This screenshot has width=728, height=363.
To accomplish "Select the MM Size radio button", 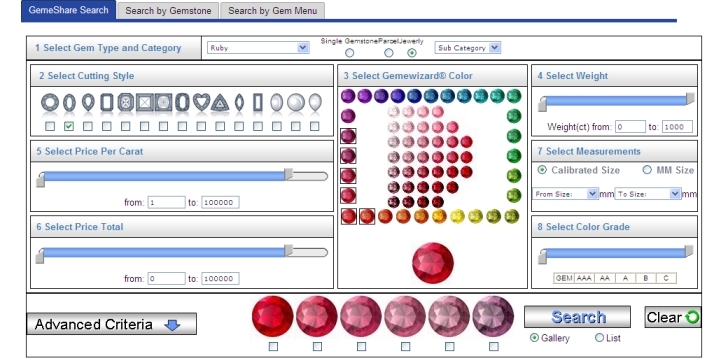I will click(647, 170).
